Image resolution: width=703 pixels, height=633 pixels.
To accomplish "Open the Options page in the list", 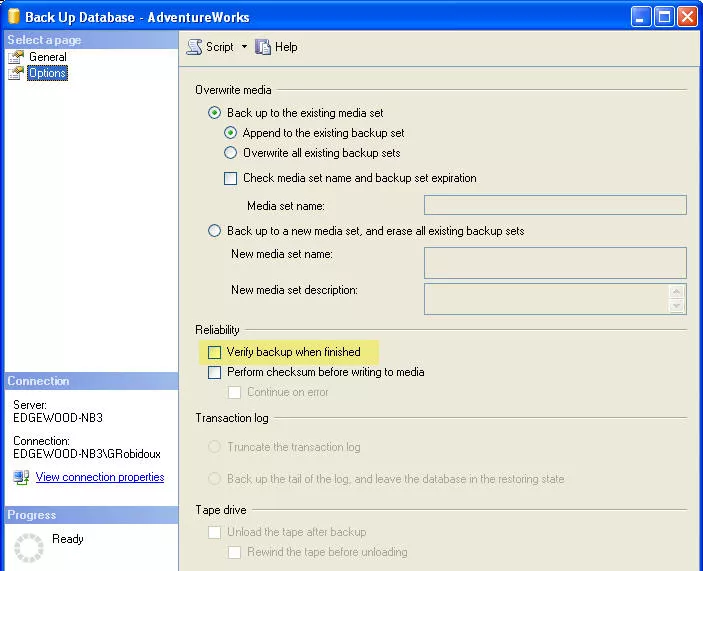I will tap(47, 73).
